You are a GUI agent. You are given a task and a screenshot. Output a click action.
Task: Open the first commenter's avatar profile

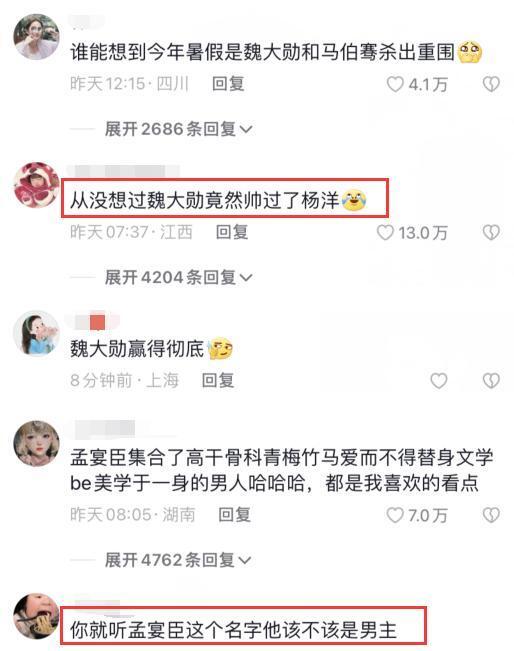coord(37,37)
